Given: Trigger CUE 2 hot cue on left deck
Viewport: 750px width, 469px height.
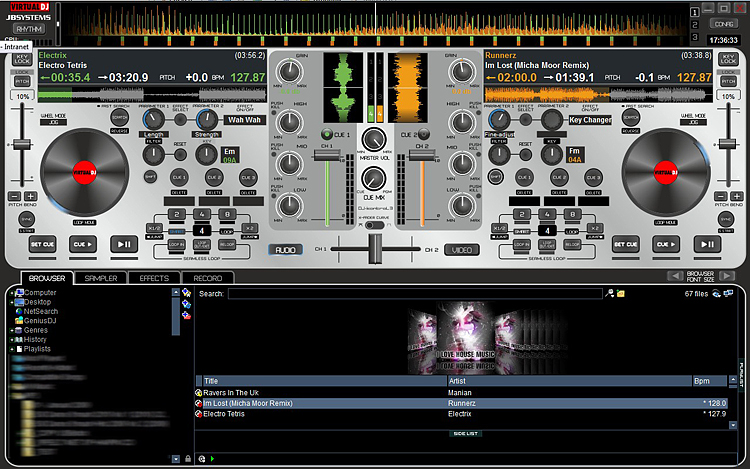Looking at the screenshot, I should point(214,177).
